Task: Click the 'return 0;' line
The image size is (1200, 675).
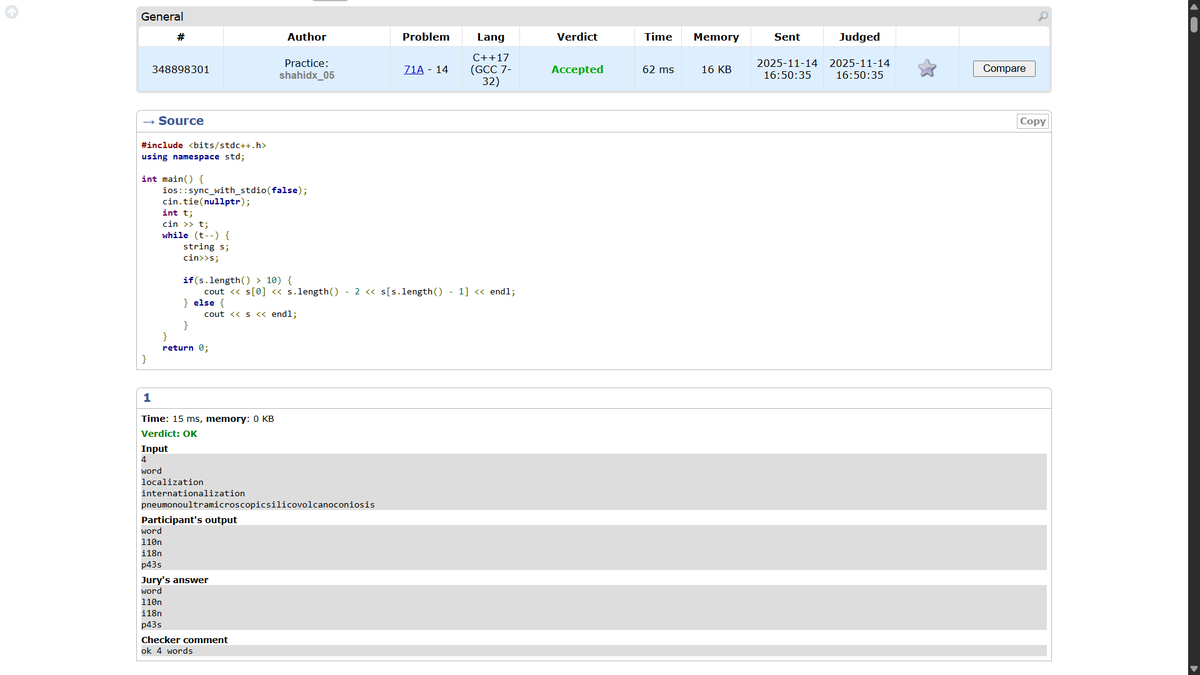Action: 185,347
